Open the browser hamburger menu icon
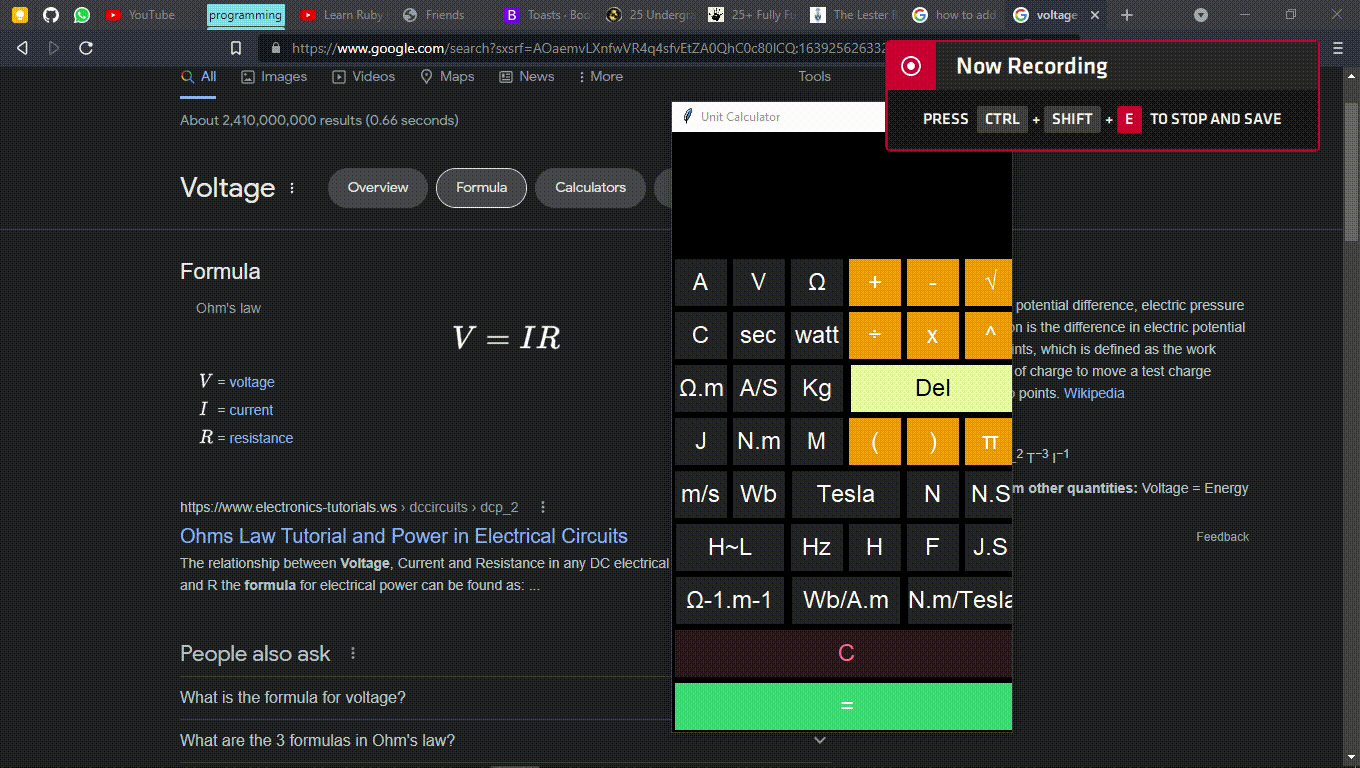Screen dimensions: 1360x768 [x=1337, y=47]
